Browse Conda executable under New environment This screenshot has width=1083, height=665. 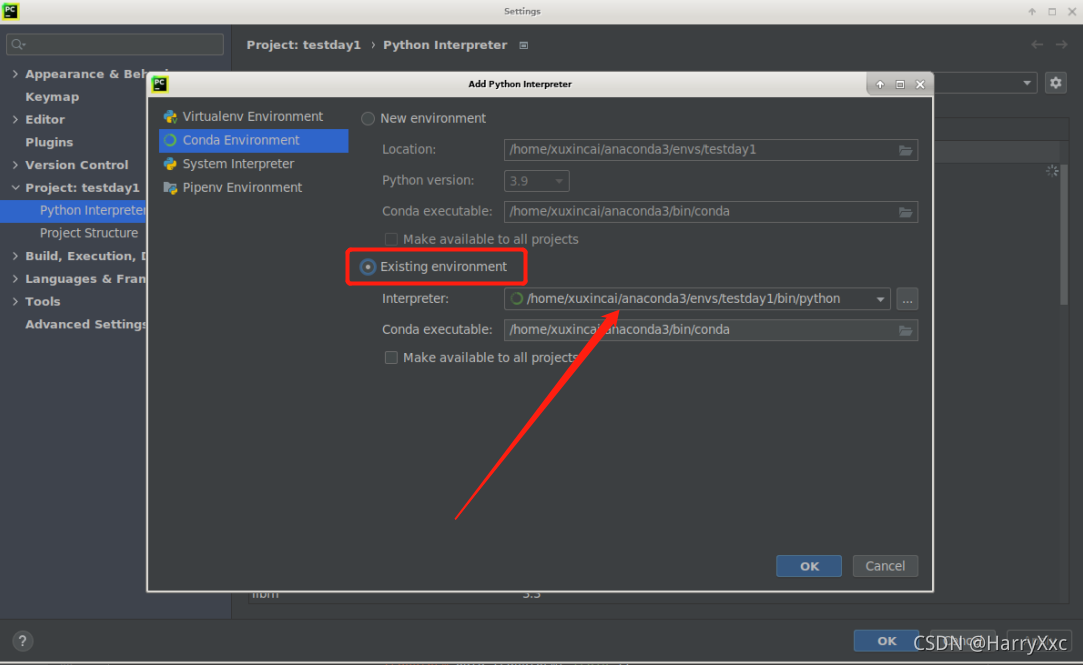[905, 212]
